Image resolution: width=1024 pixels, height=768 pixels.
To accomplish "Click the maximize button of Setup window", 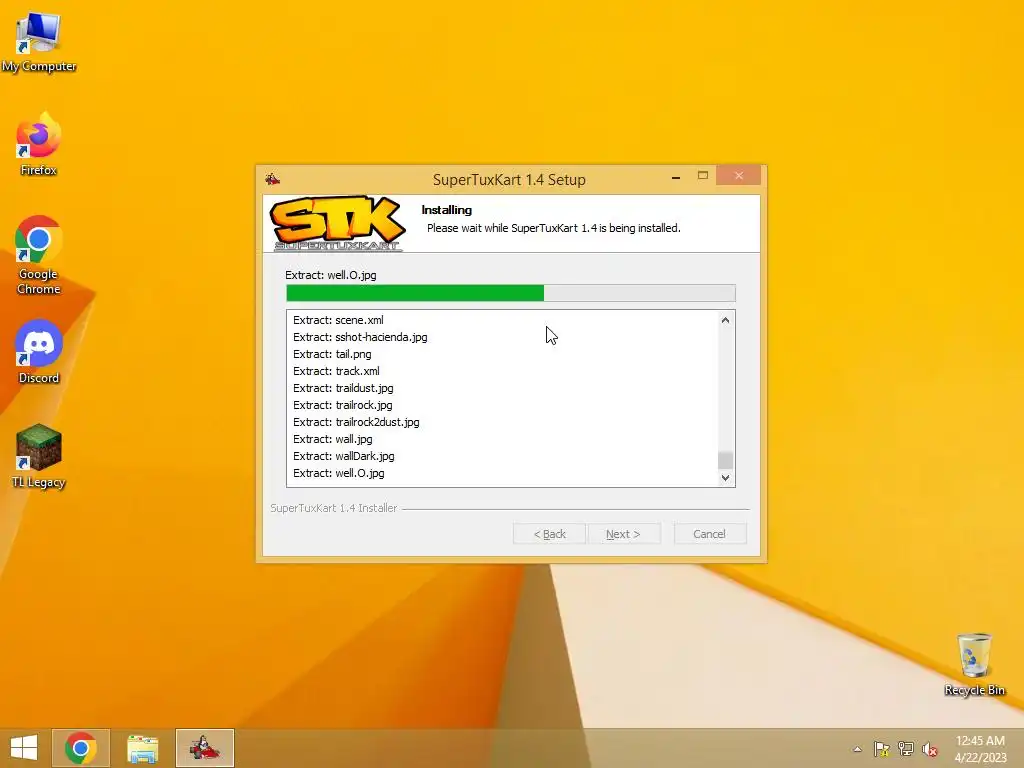I will click(x=703, y=176).
